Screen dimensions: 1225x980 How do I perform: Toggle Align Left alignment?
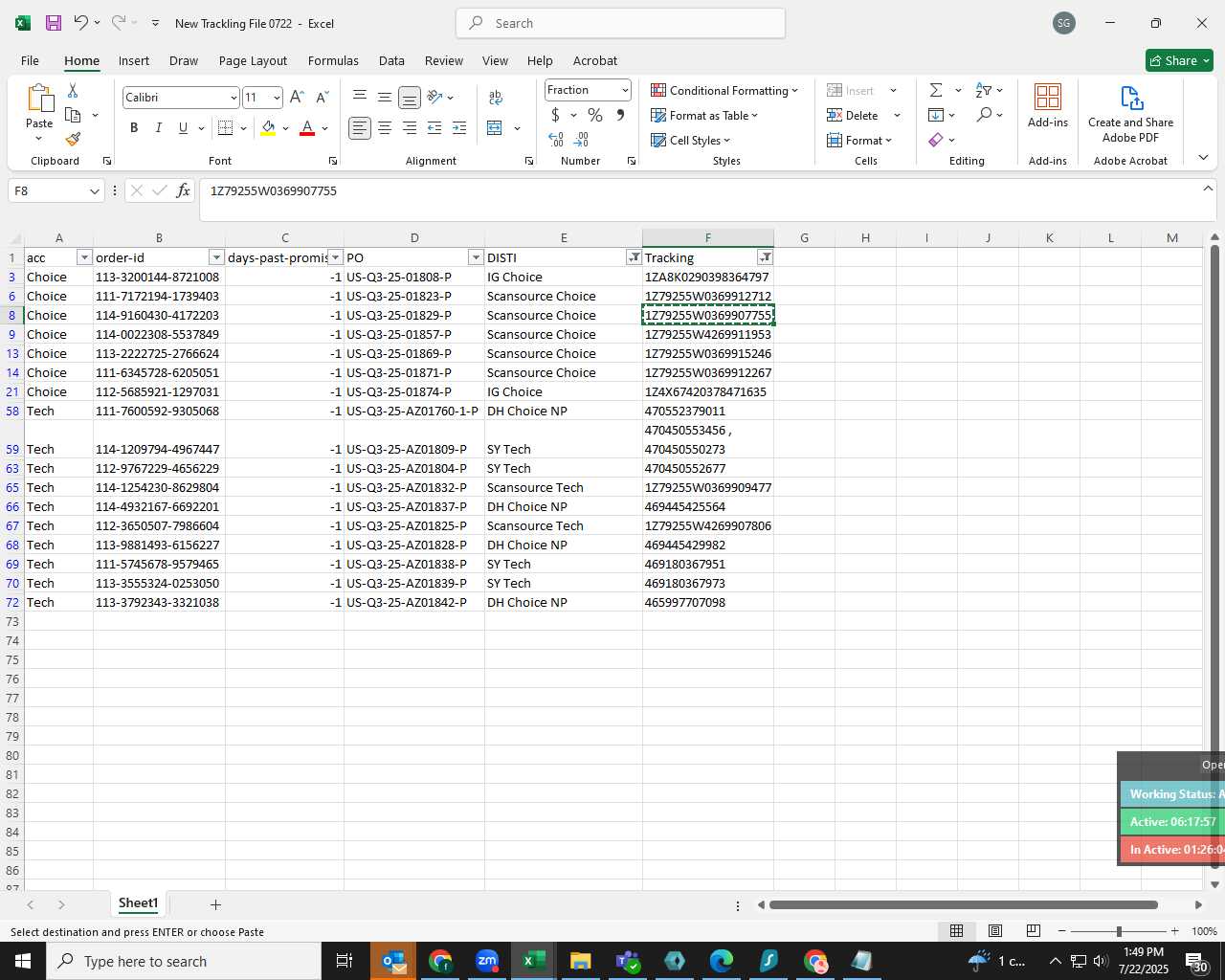point(360,127)
